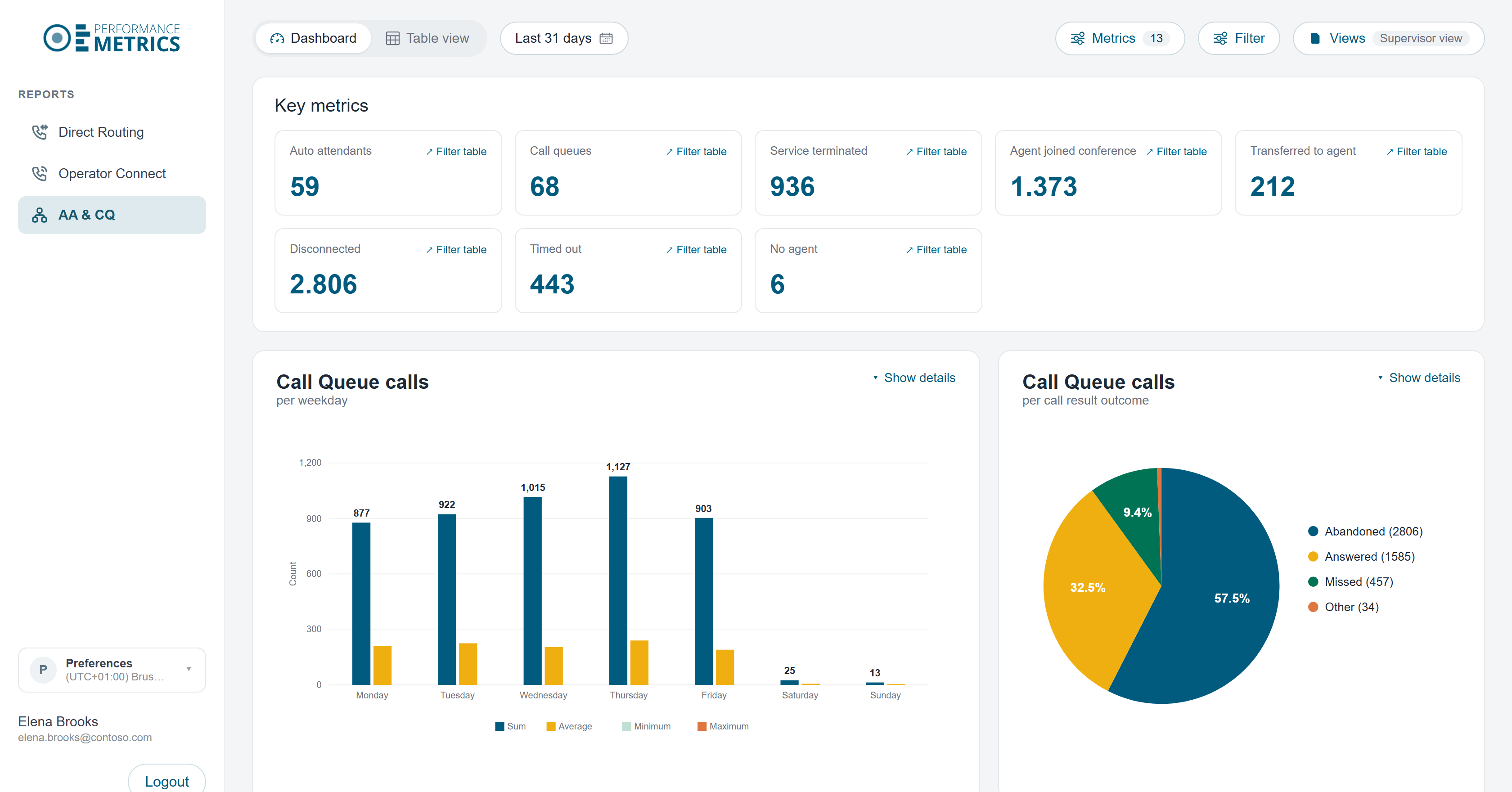Click the Agent joined conference value 1.373
The width and height of the screenshot is (1512, 792).
tap(1043, 187)
